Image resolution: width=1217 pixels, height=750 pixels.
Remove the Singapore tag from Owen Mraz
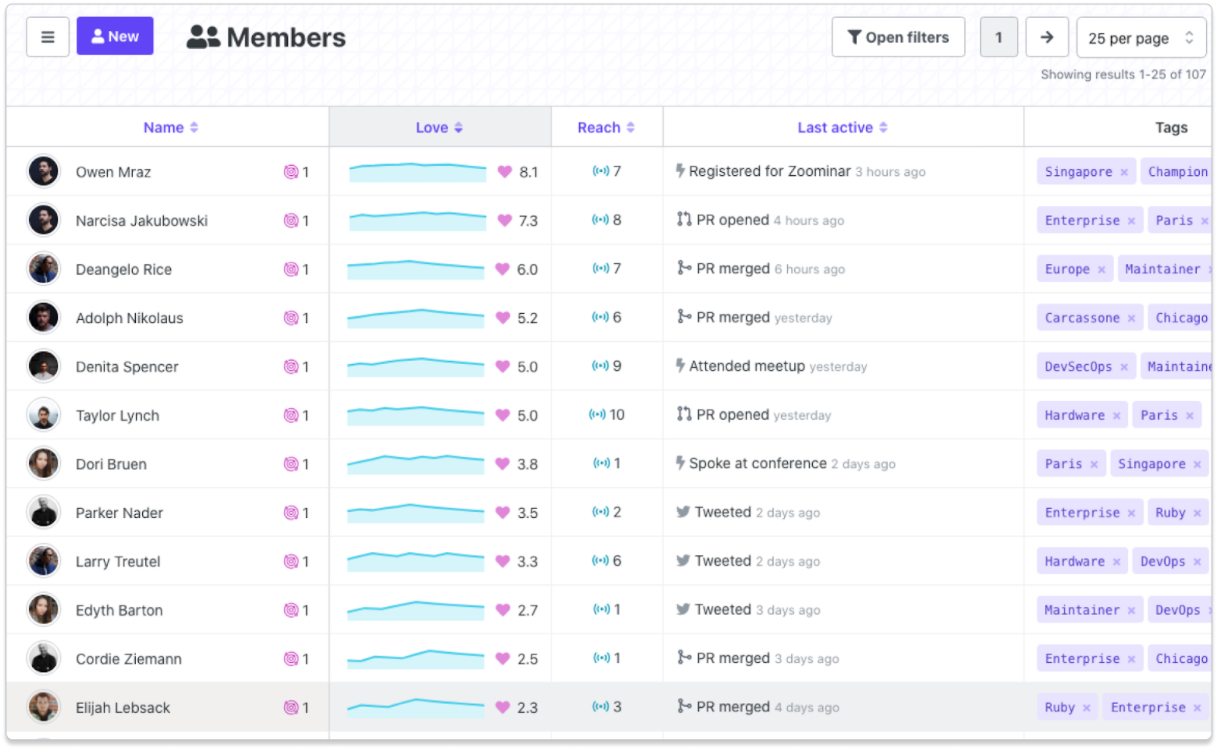coord(1124,172)
